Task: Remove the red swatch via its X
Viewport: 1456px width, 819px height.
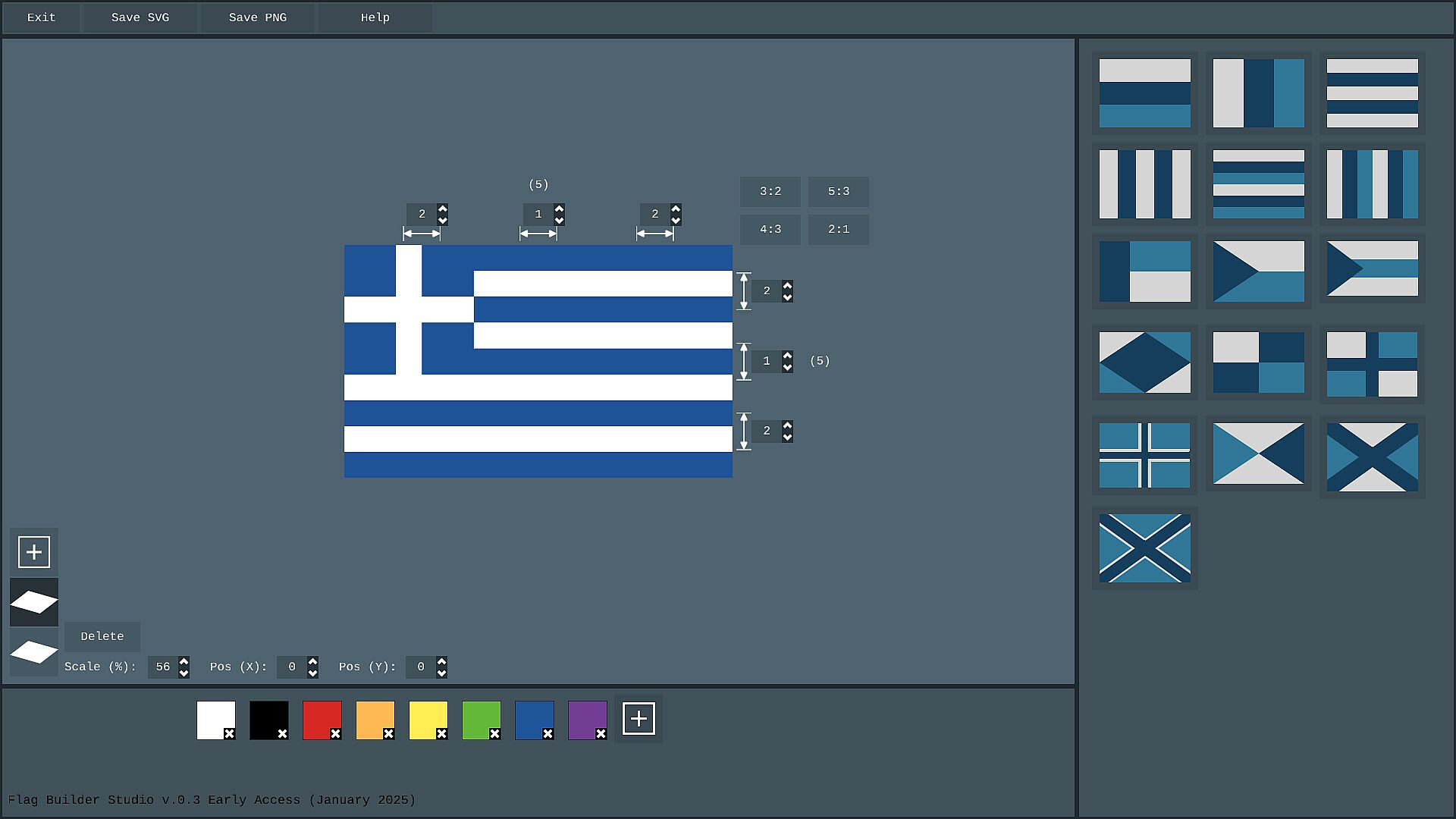Action: [x=335, y=734]
